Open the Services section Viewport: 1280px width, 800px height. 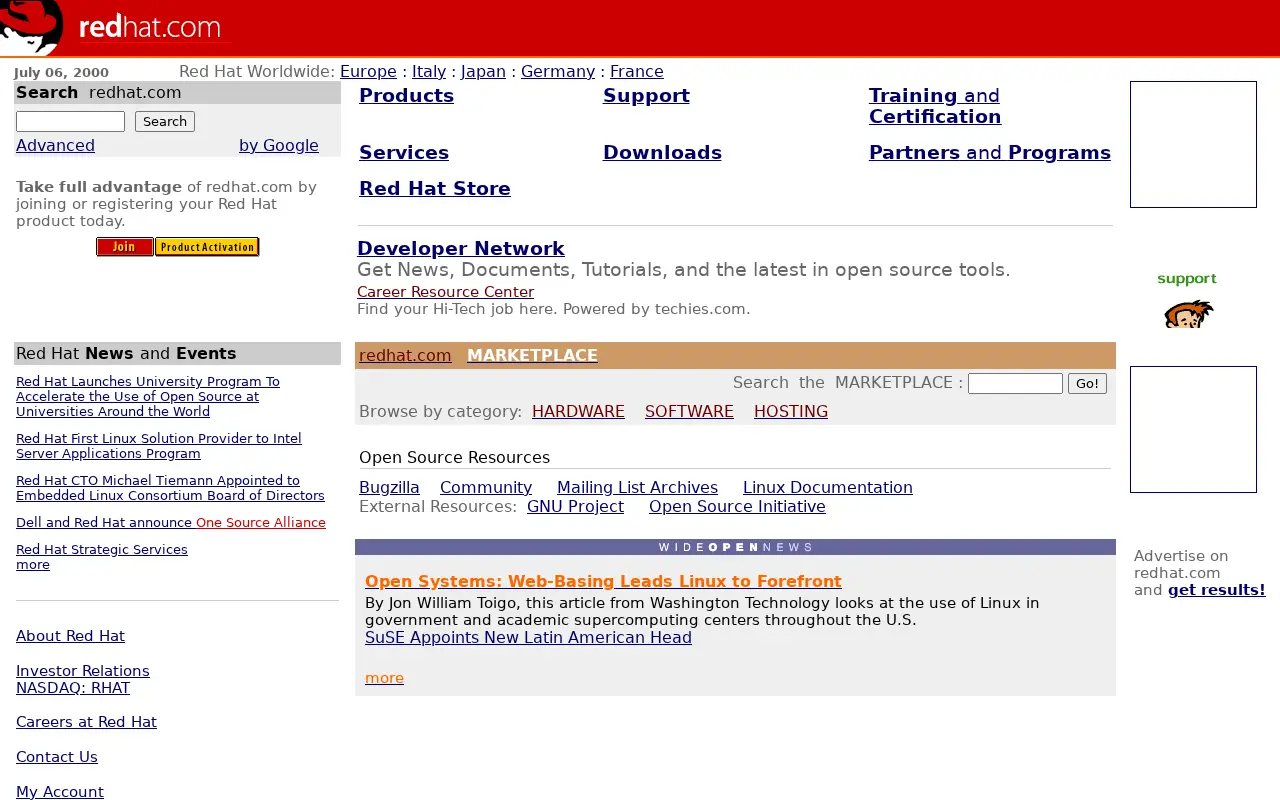pyautogui.click(x=404, y=152)
